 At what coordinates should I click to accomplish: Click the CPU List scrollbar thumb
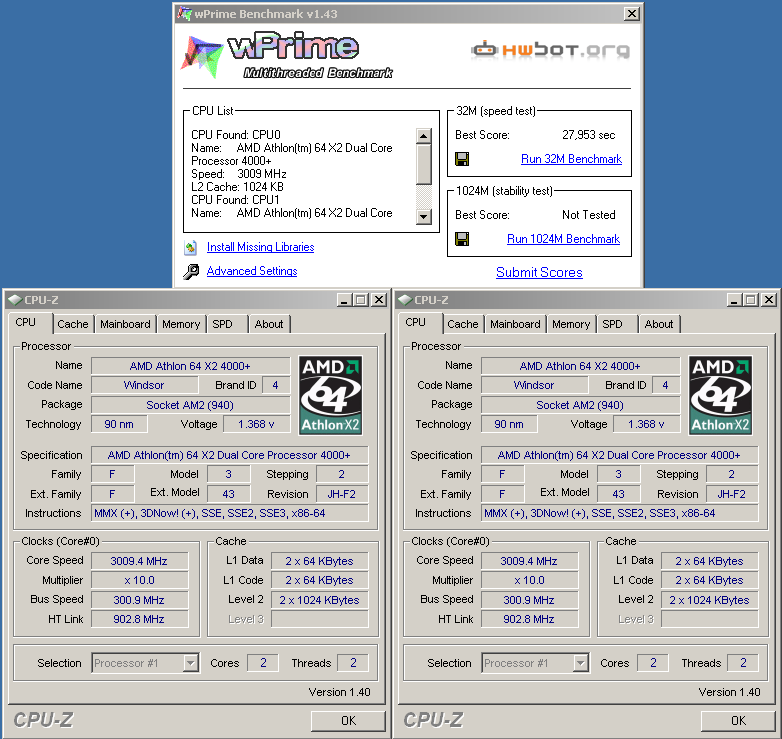(423, 164)
